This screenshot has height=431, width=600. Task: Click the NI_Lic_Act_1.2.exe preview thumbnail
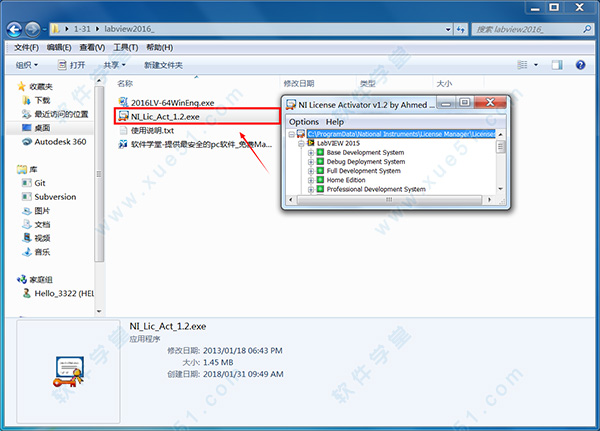pos(68,372)
